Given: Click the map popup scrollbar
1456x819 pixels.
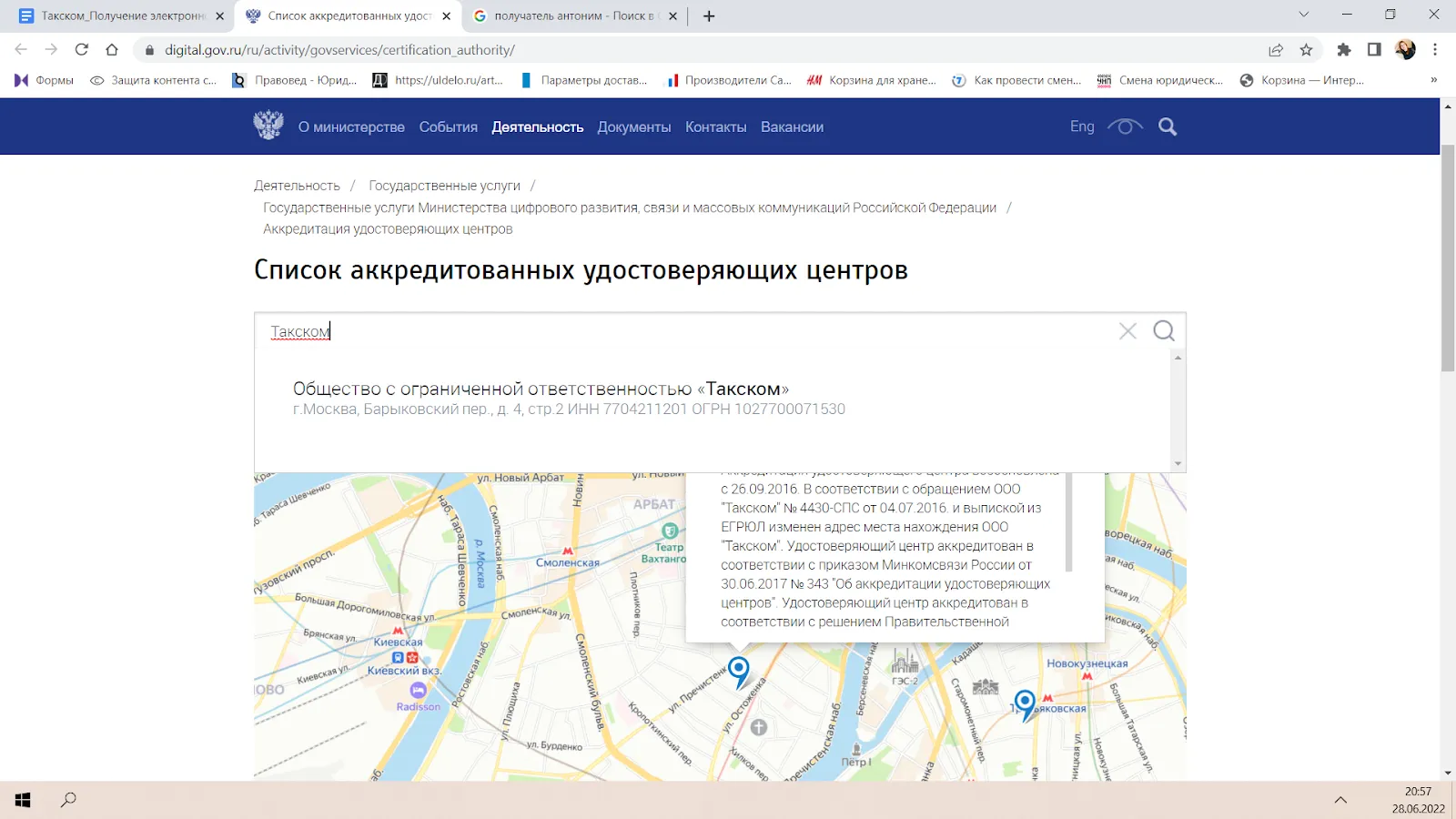Looking at the screenshot, I should tap(1069, 521).
